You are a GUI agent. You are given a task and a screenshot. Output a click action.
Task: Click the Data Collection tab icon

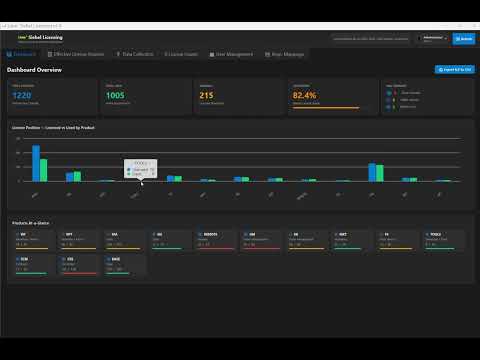(118, 54)
